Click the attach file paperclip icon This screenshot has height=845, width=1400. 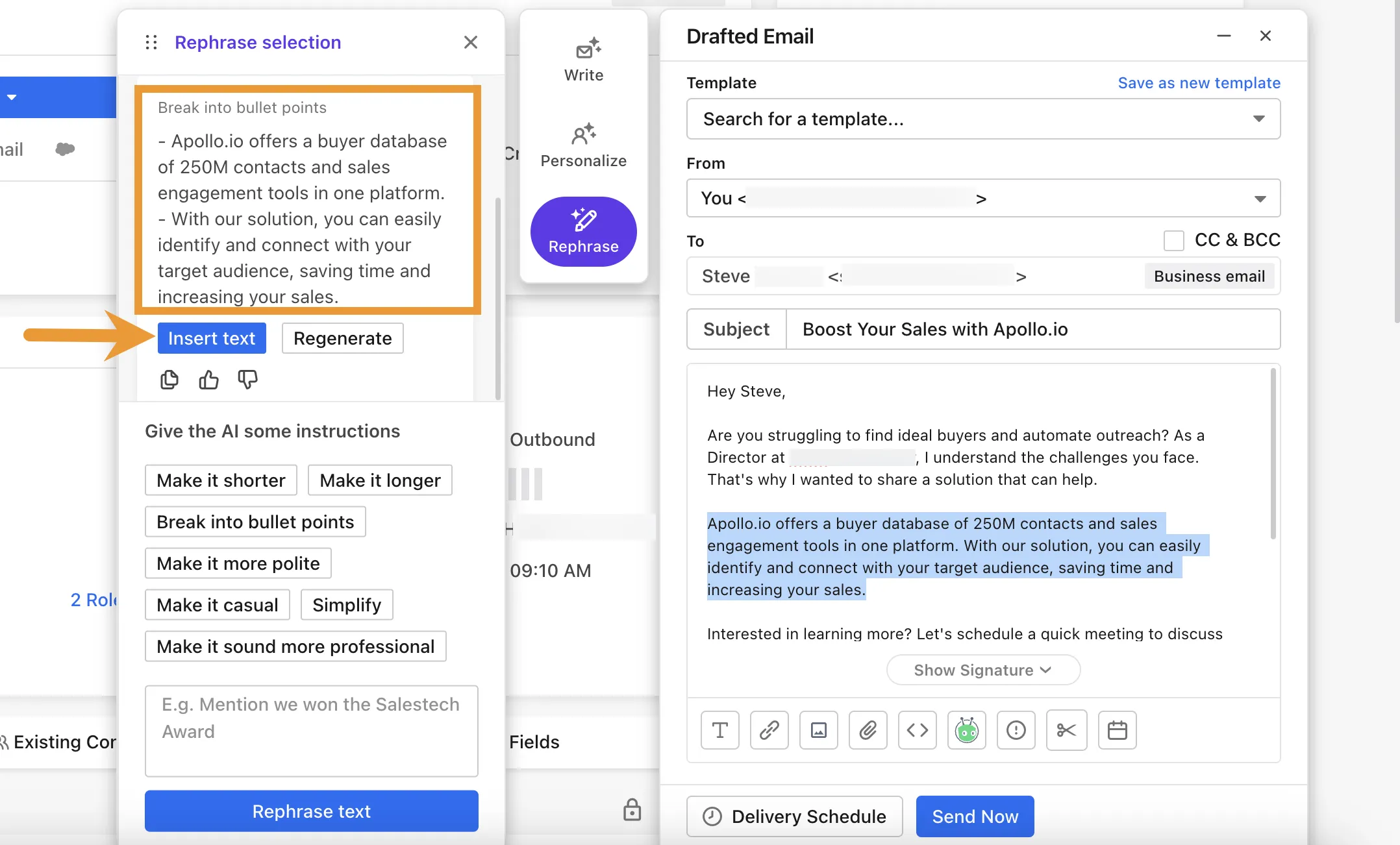click(868, 730)
